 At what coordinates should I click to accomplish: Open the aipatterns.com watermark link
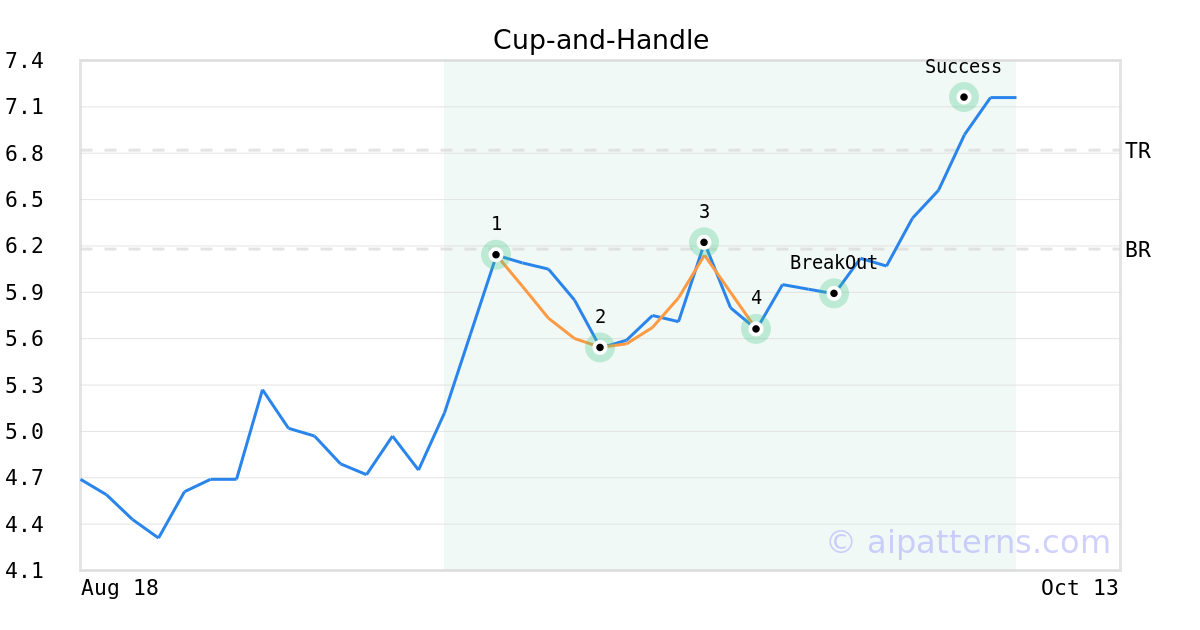point(968,542)
